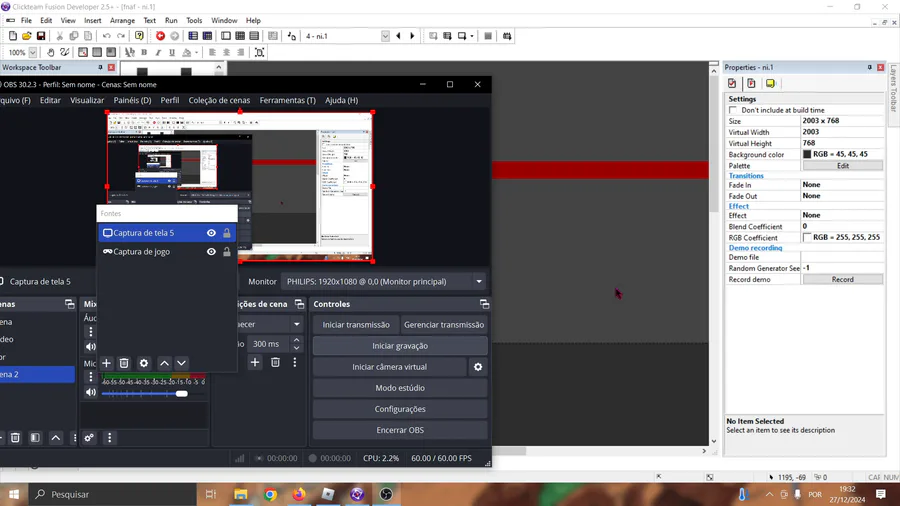Screen dimensions: 900x506
Task: Open audio mixer three-dot menu at bottom
Action: coord(110,438)
